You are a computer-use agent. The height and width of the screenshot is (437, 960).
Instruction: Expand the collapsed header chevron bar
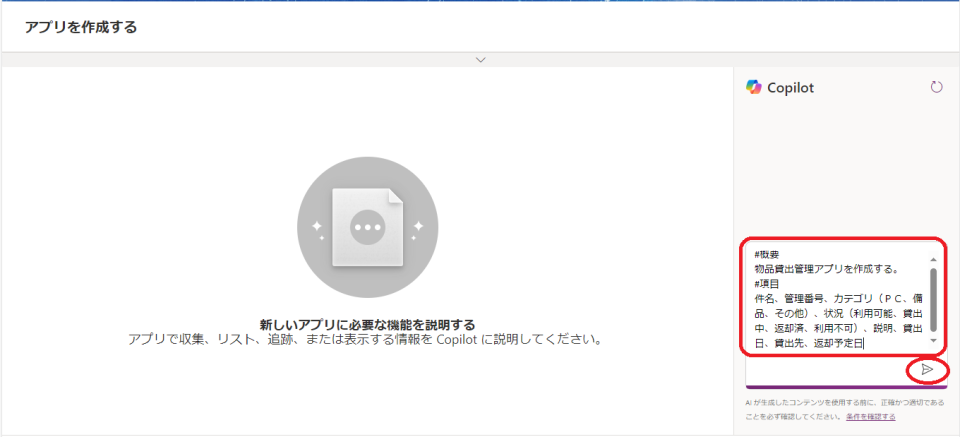[481, 60]
